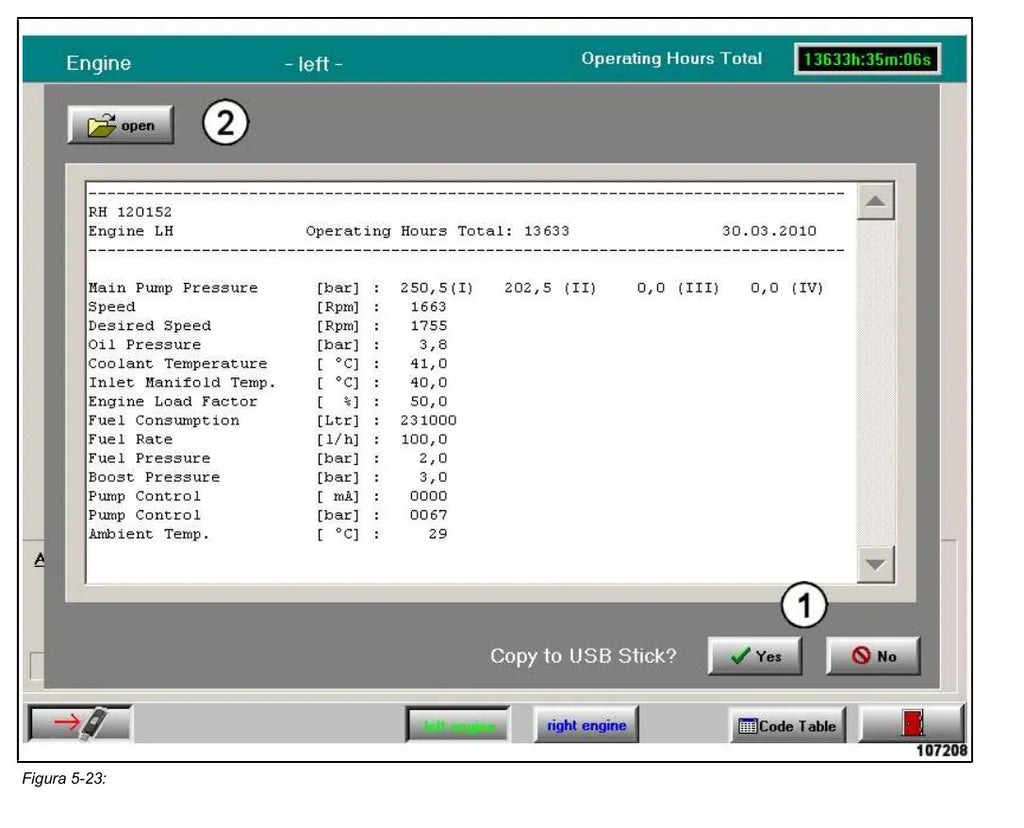Select the Desired Speed value 1755
1024x828 pixels.
[428, 326]
